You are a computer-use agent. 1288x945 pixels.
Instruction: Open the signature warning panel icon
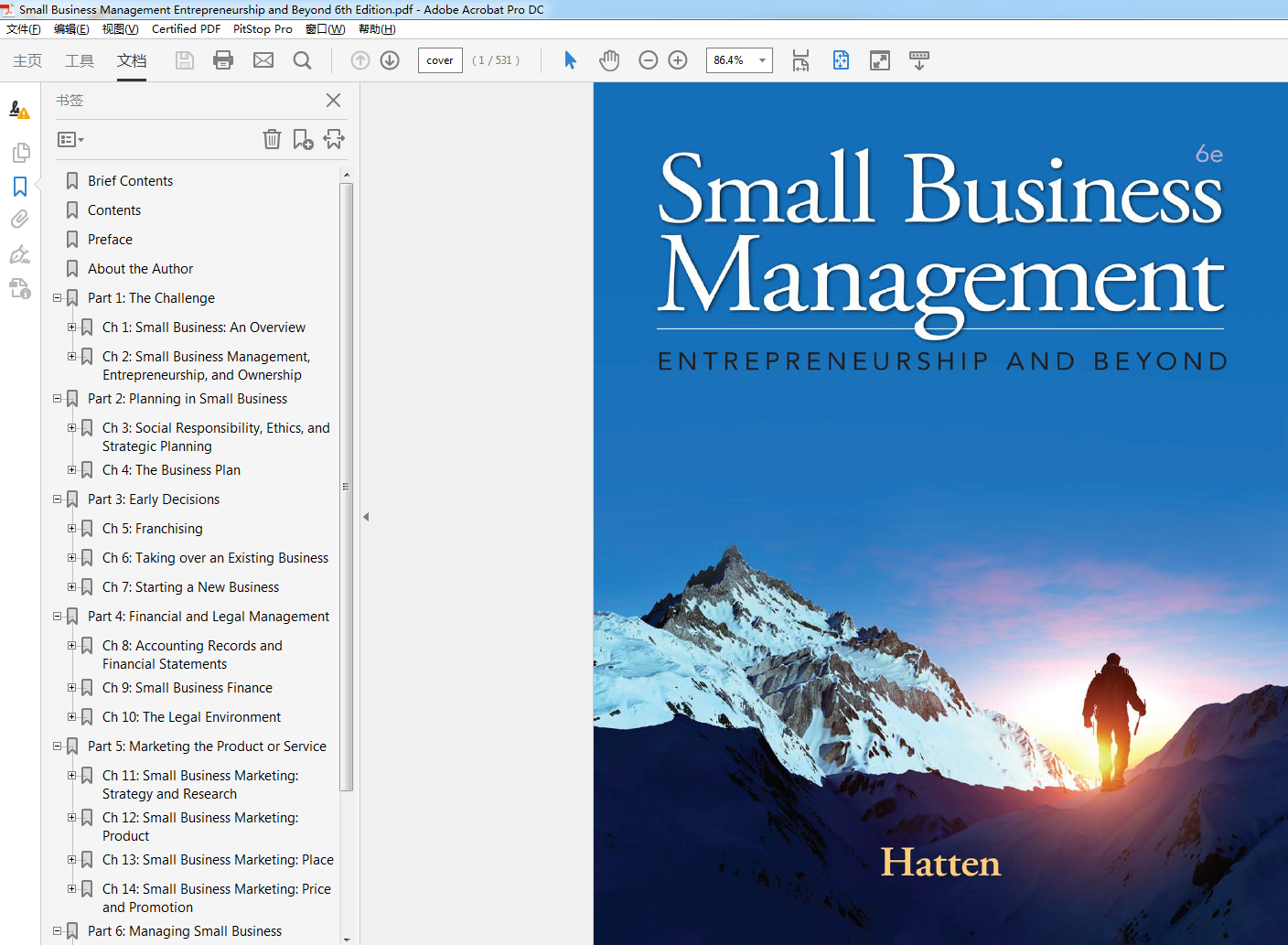point(19,110)
